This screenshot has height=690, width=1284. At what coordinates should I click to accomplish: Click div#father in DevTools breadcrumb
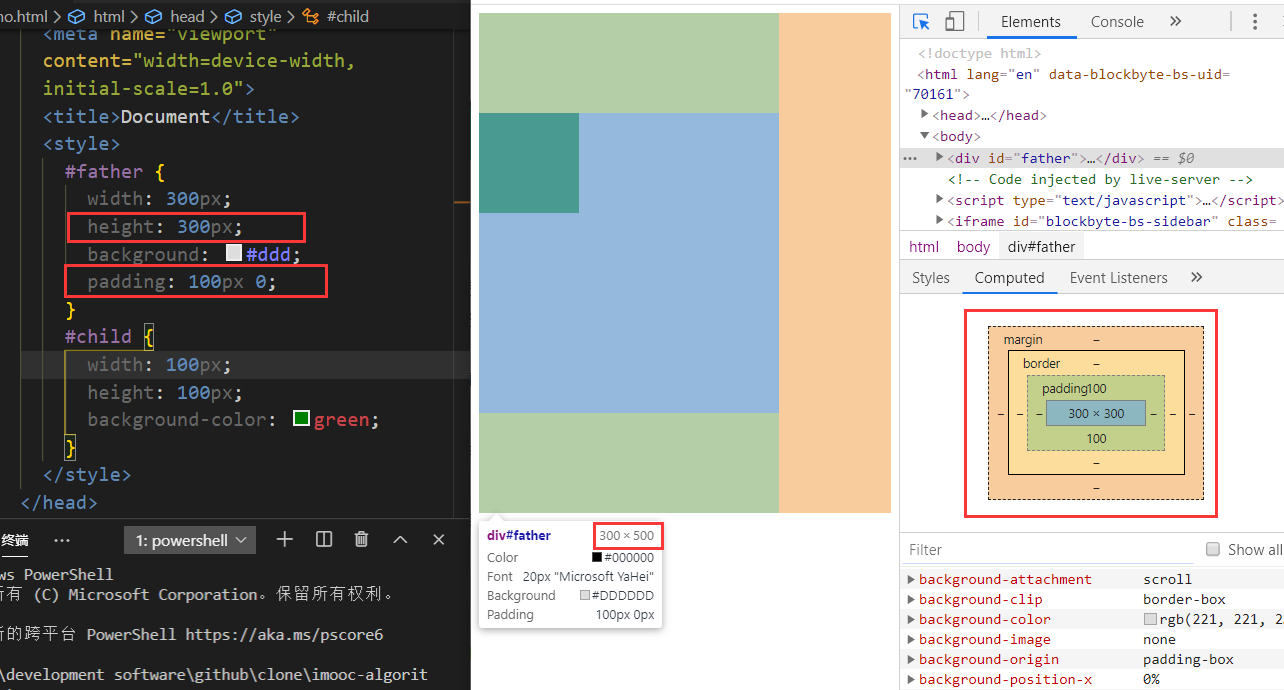(1041, 246)
